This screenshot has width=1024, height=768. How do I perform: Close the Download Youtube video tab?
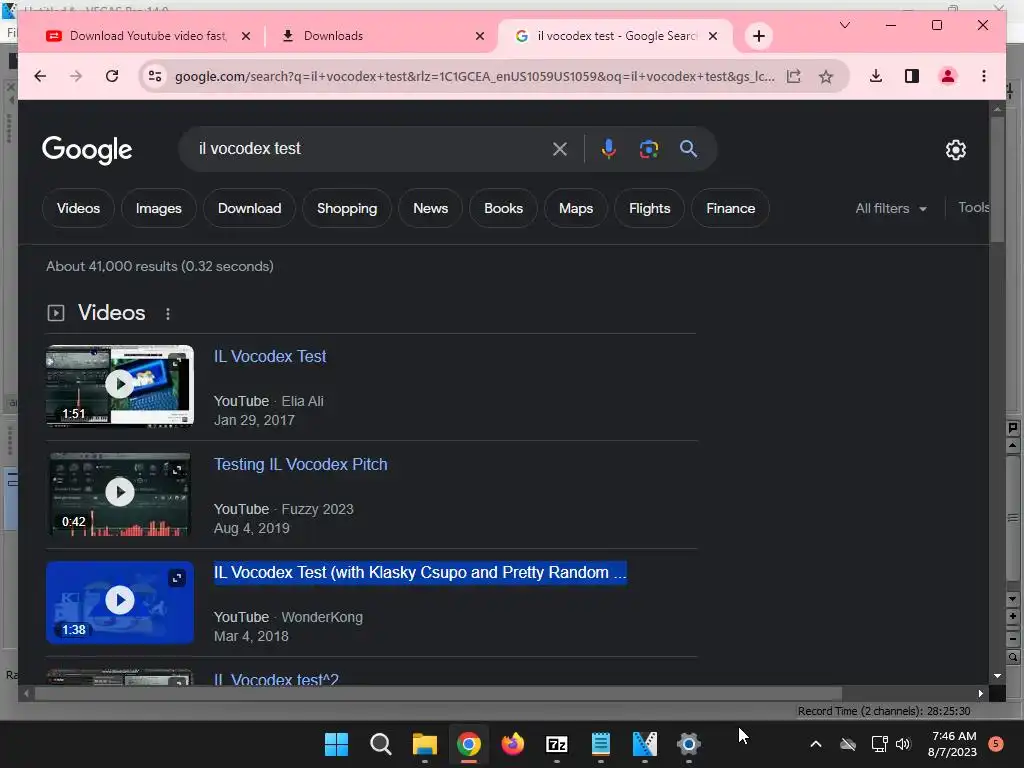click(x=246, y=36)
